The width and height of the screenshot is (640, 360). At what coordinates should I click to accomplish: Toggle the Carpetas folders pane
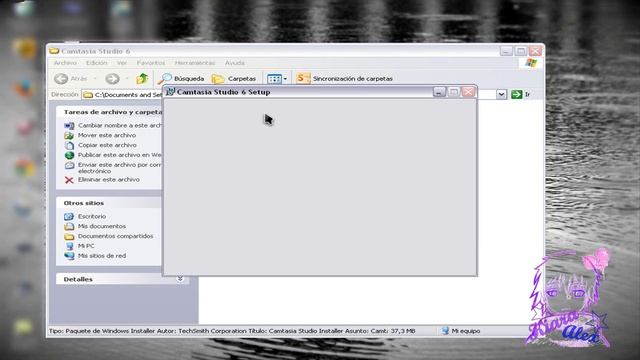pyautogui.click(x=234, y=78)
